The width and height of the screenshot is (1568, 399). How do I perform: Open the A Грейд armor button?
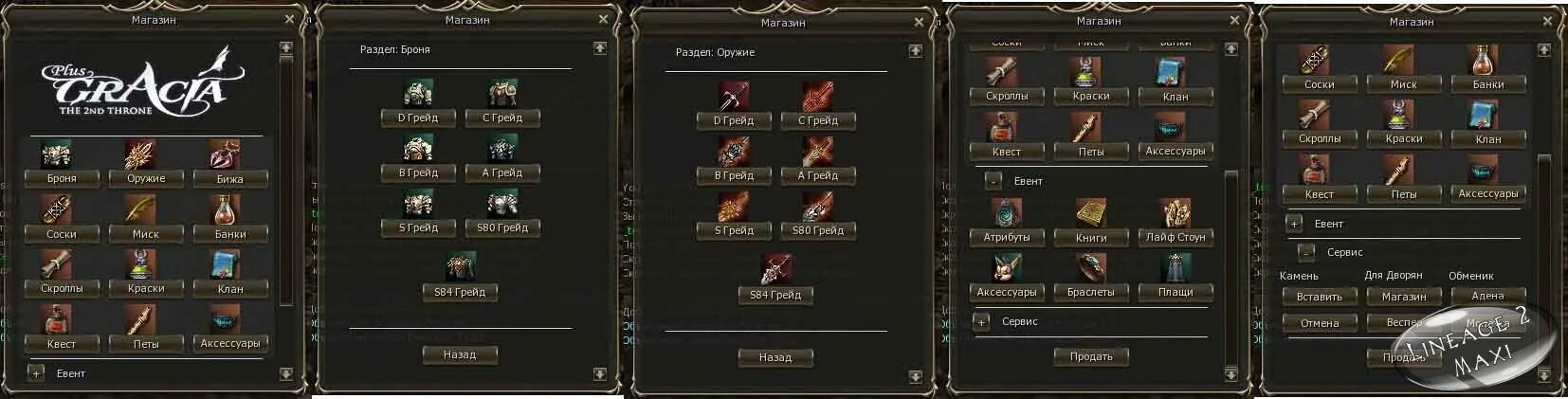tap(502, 172)
